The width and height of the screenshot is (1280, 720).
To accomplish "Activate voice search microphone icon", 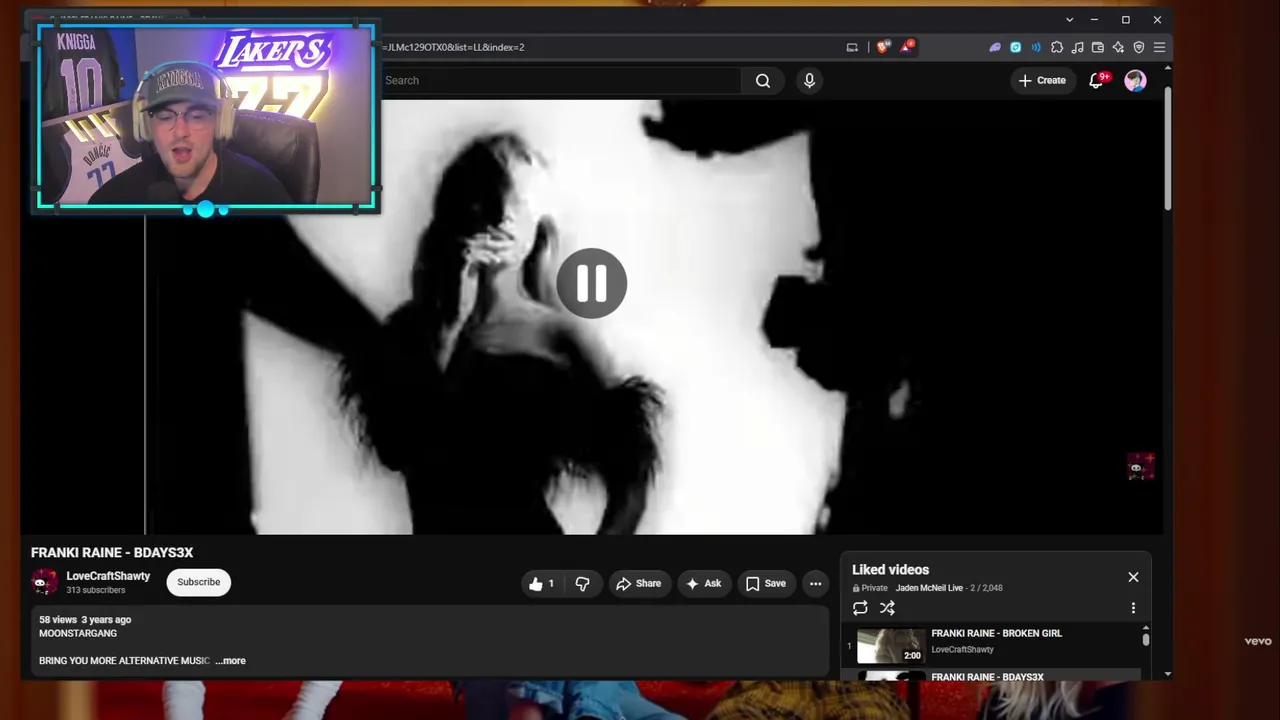I will [x=809, y=80].
